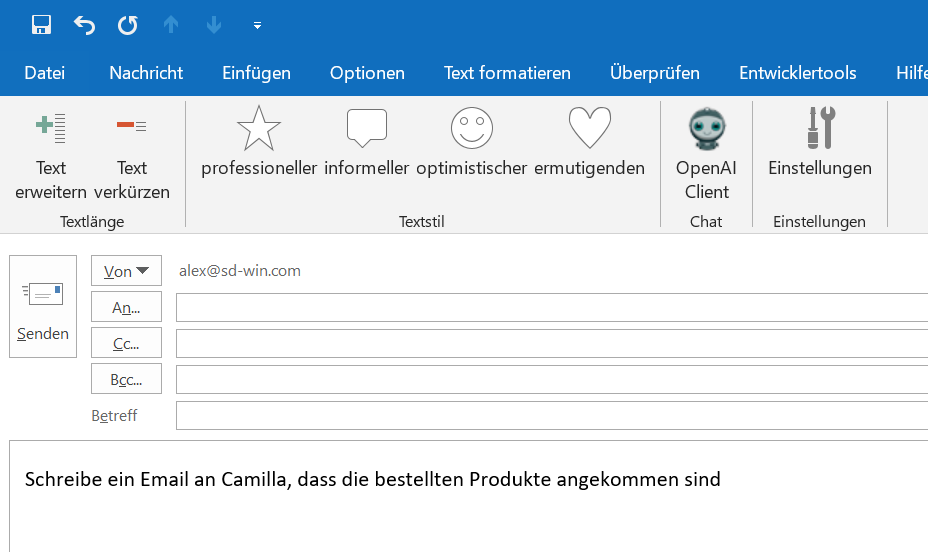
Task: Switch to the Text formatieren tab
Action: pyautogui.click(x=507, y=73)
